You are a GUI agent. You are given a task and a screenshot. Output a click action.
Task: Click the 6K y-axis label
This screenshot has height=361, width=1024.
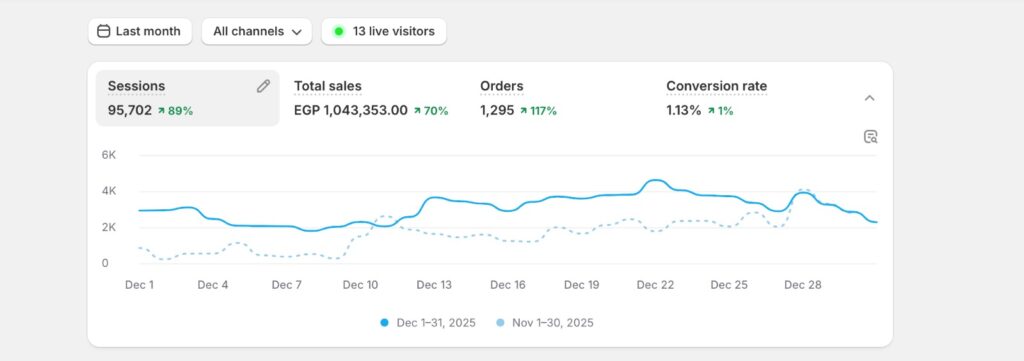pos(108,155)
